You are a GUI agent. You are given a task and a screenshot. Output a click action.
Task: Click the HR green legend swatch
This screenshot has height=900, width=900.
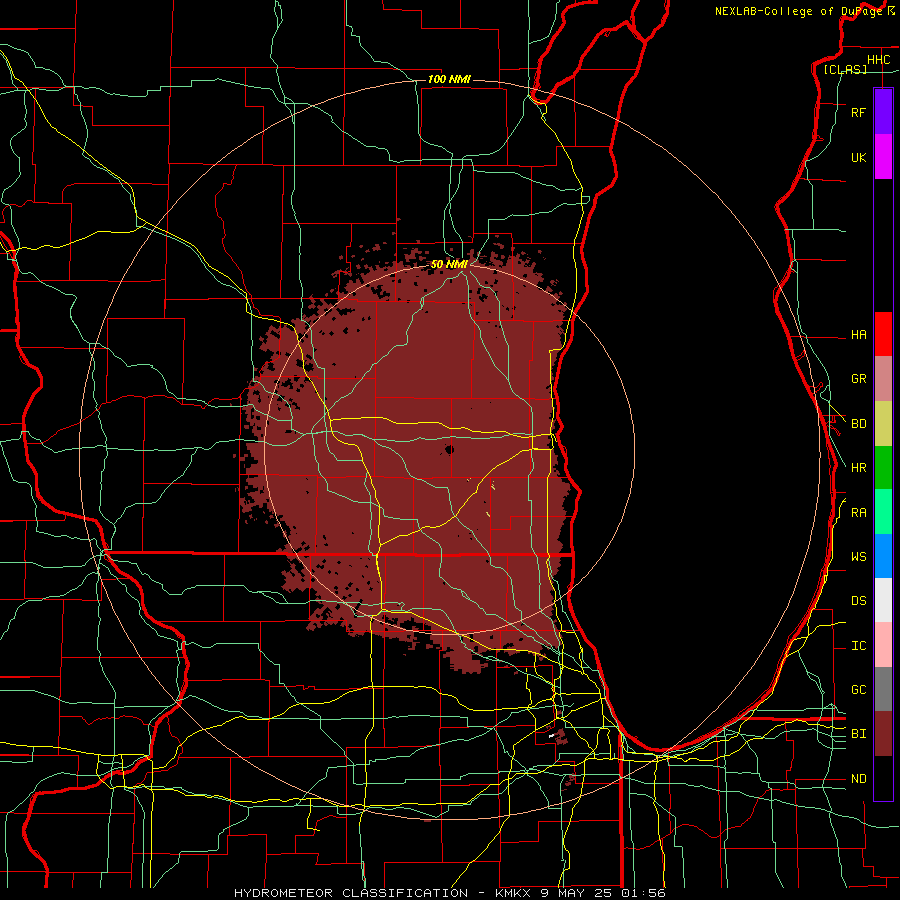pos(883,468)
